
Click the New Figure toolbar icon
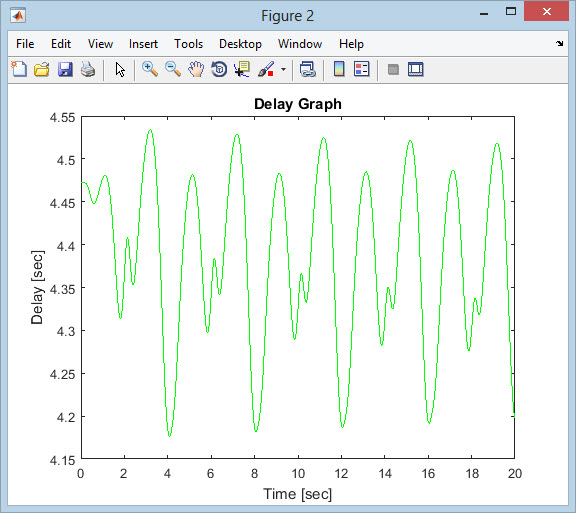coord(19,69)
